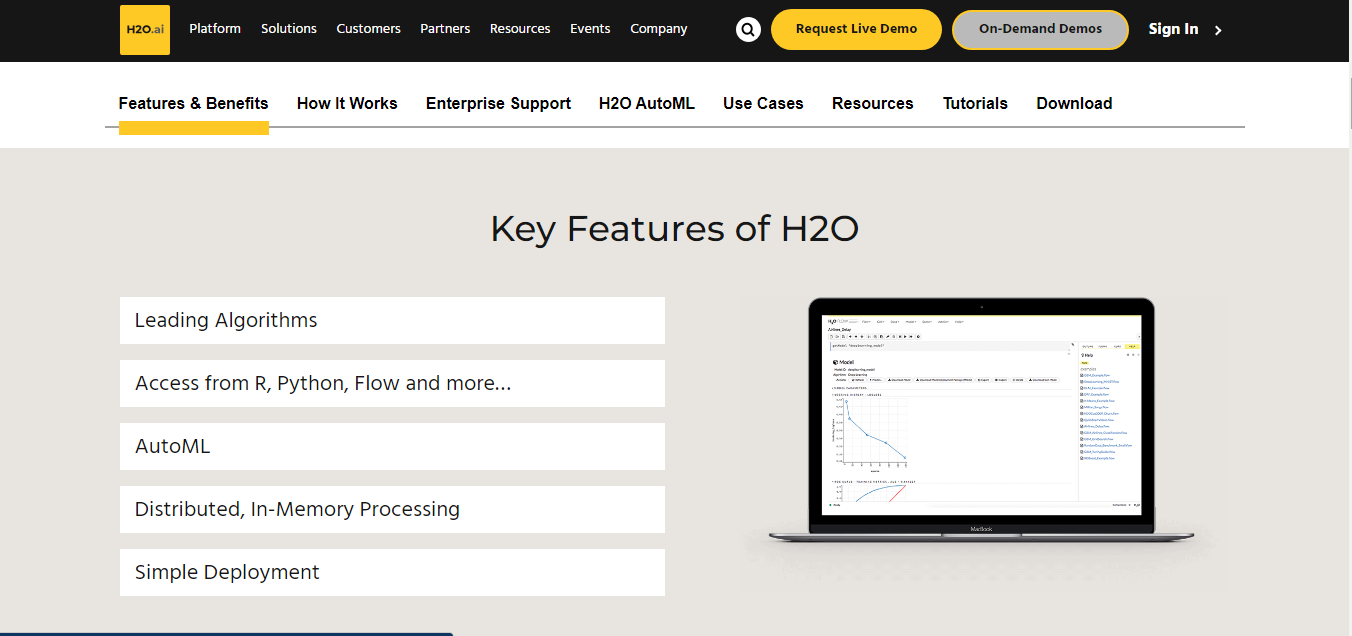
Task: Click the arrow next to Sign In
Action: [x=1218, y=30]
